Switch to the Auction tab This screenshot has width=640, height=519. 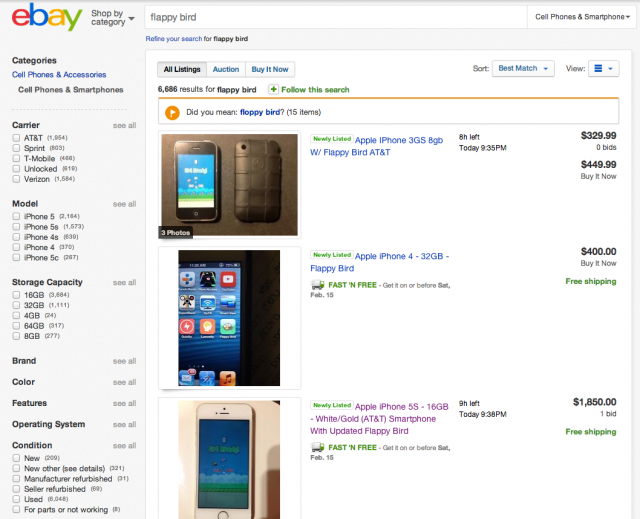point(226,69)
